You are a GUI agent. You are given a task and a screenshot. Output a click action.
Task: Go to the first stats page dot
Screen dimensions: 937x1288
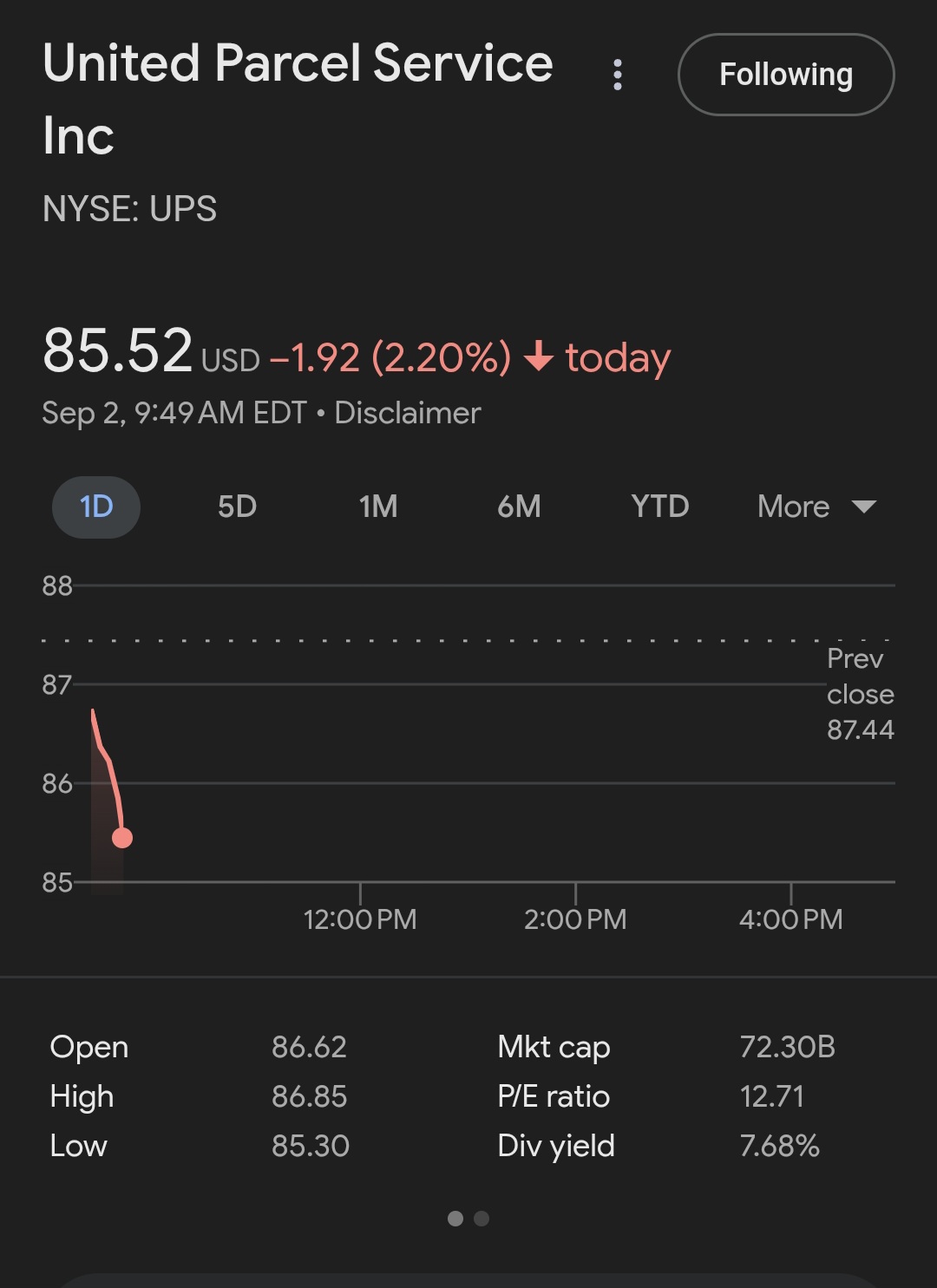coord(455,1219)
